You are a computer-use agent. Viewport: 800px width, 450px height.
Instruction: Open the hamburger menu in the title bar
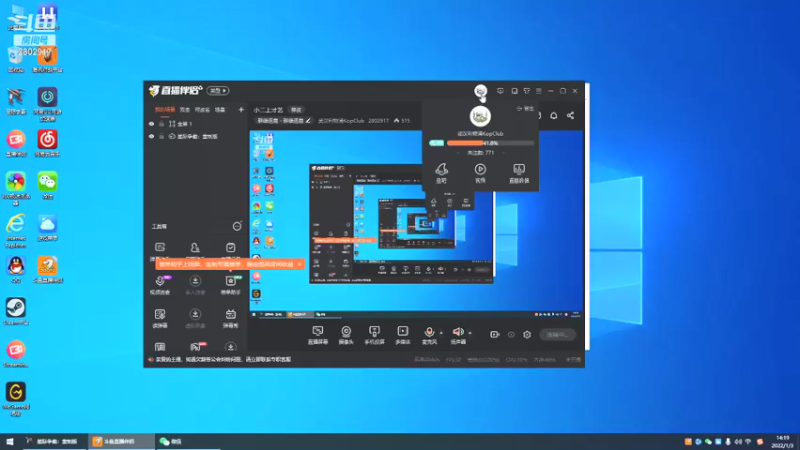[539, 91]
